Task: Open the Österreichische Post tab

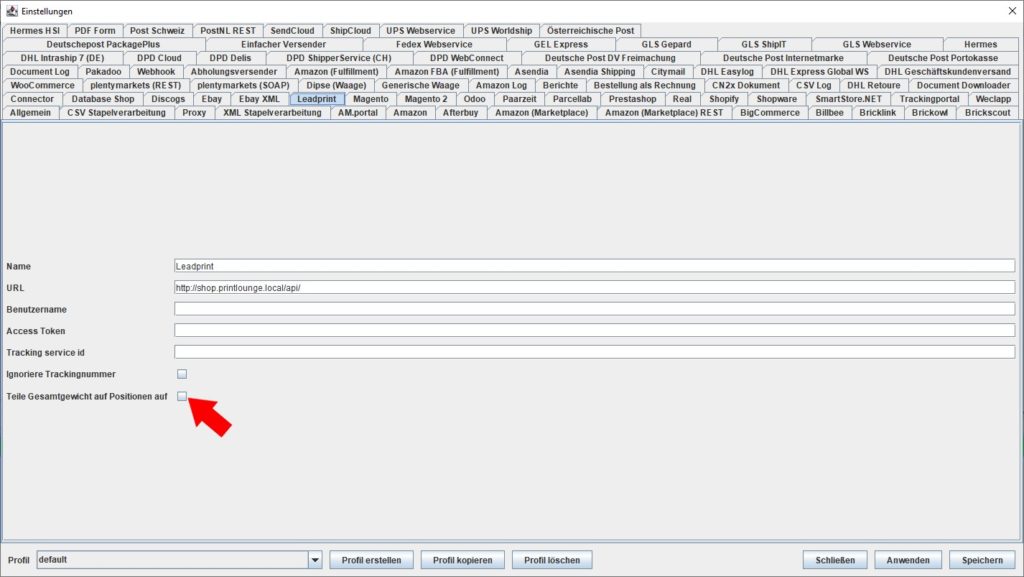Action: point(590,30)
